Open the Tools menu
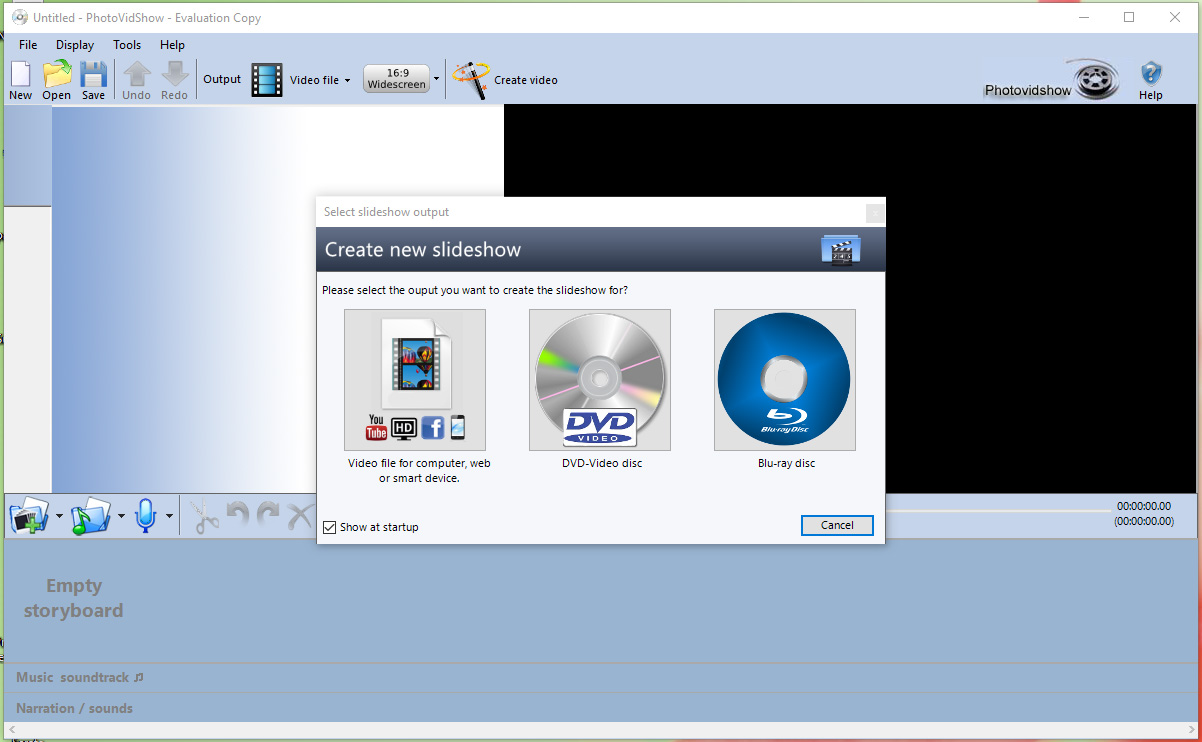 [x=127, y=45]
